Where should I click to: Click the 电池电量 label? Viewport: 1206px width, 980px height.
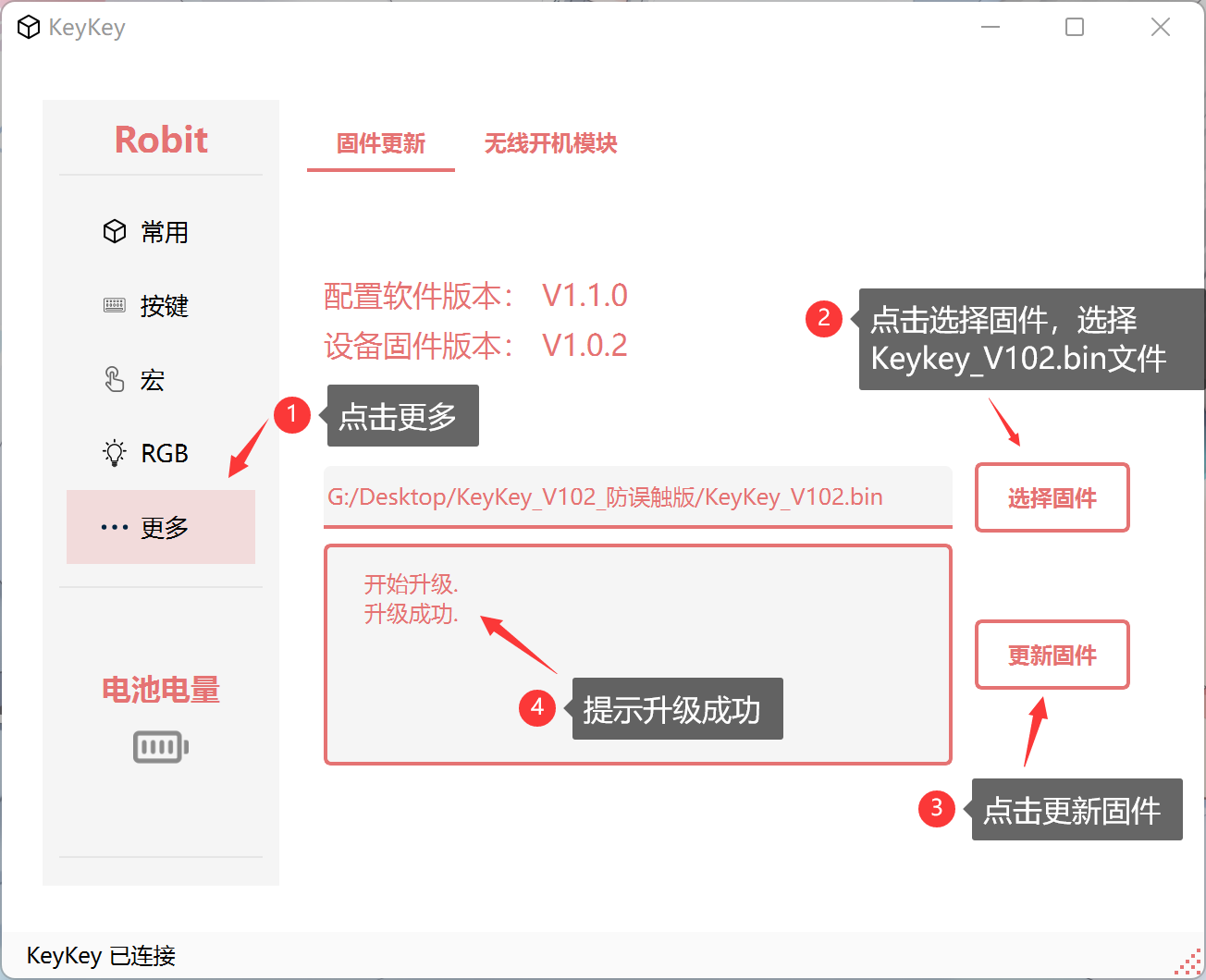[x=161, y=690]
